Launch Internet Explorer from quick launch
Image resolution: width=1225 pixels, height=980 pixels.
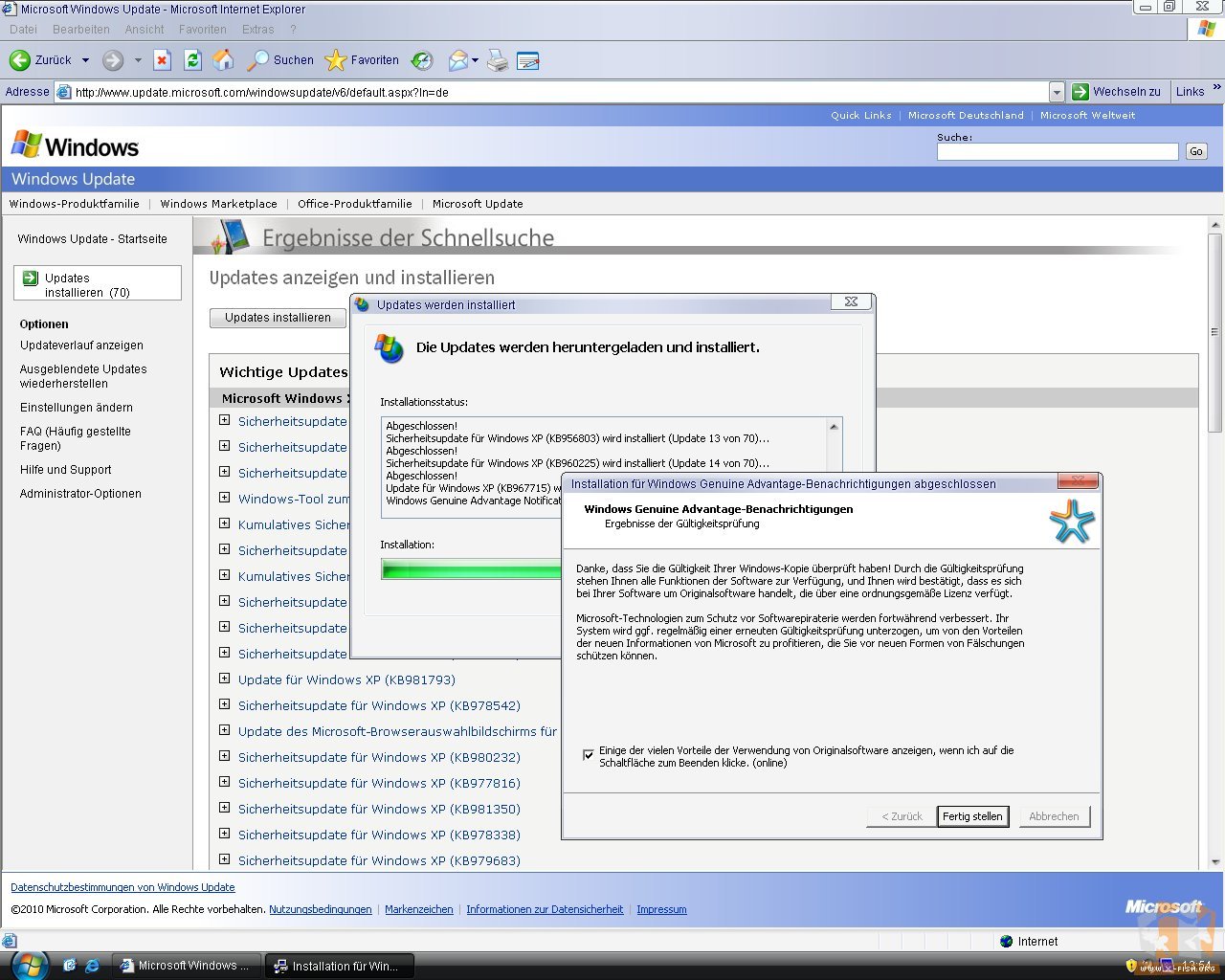(92, 966)
